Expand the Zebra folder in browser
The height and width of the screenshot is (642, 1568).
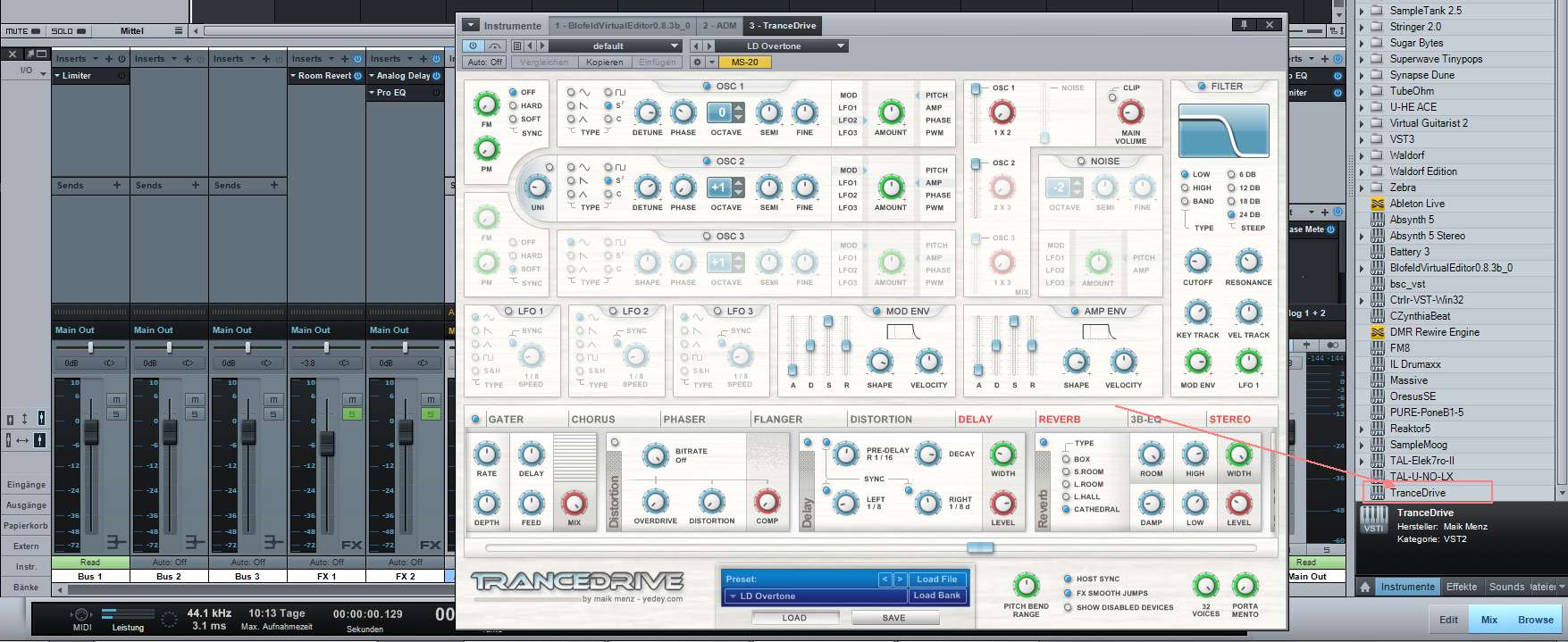tap(1362, 188)
